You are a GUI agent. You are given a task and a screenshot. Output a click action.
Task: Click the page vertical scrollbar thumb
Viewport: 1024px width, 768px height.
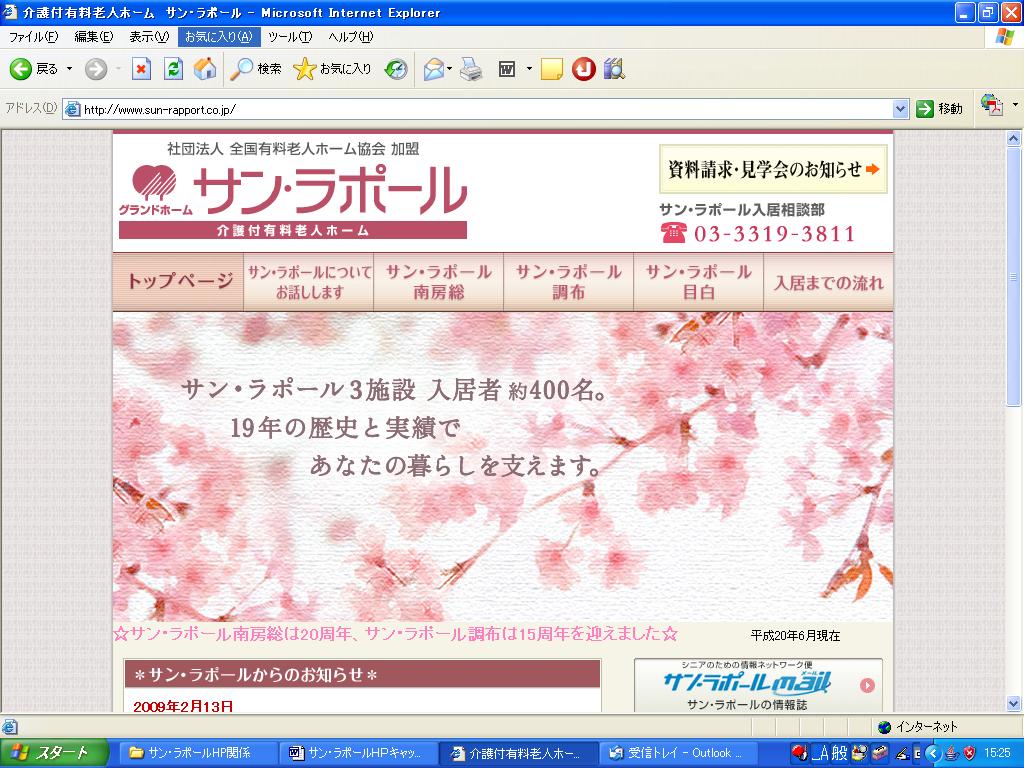[x=1013, y=275]
